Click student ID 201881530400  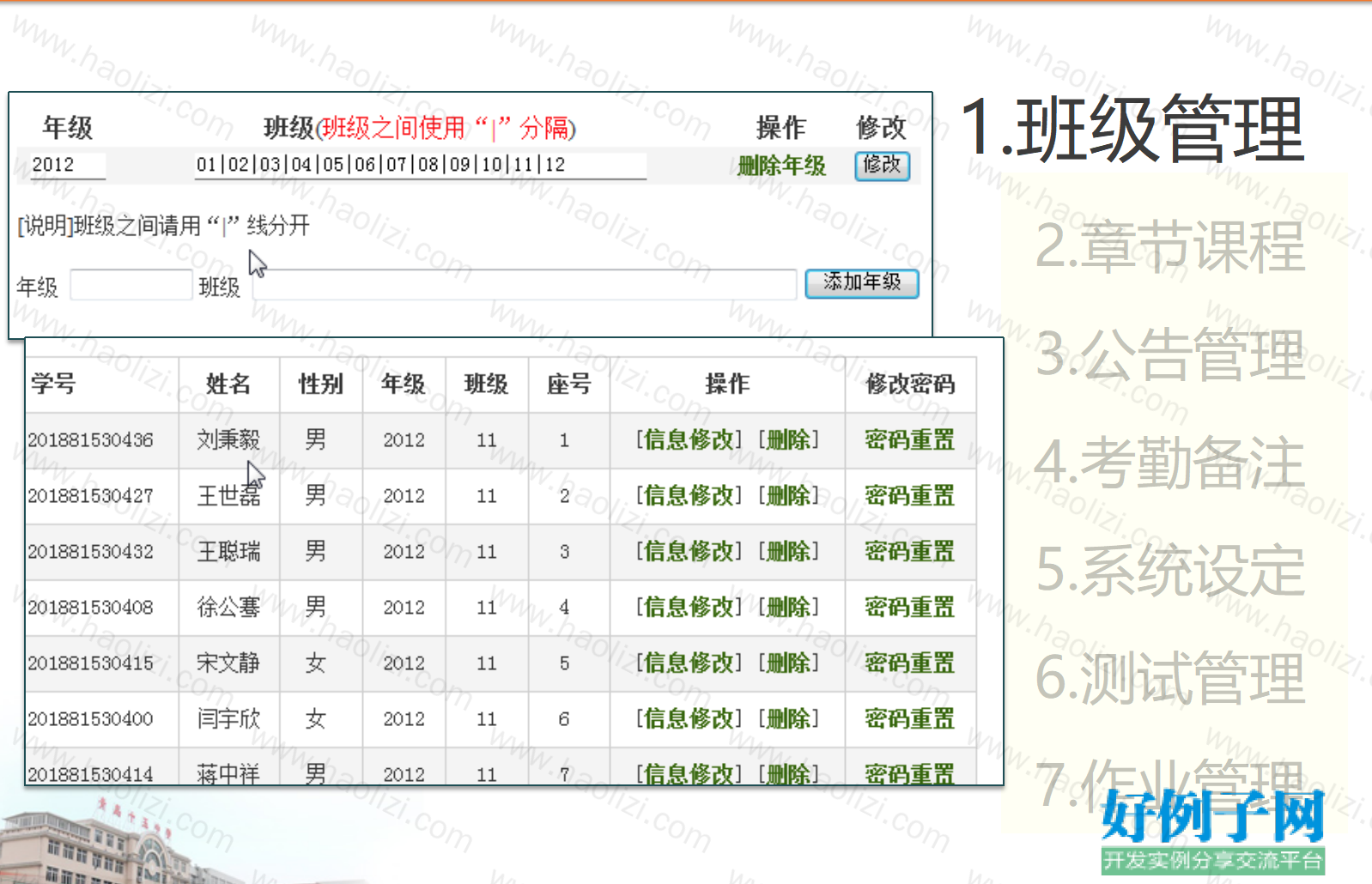[91, 719]
